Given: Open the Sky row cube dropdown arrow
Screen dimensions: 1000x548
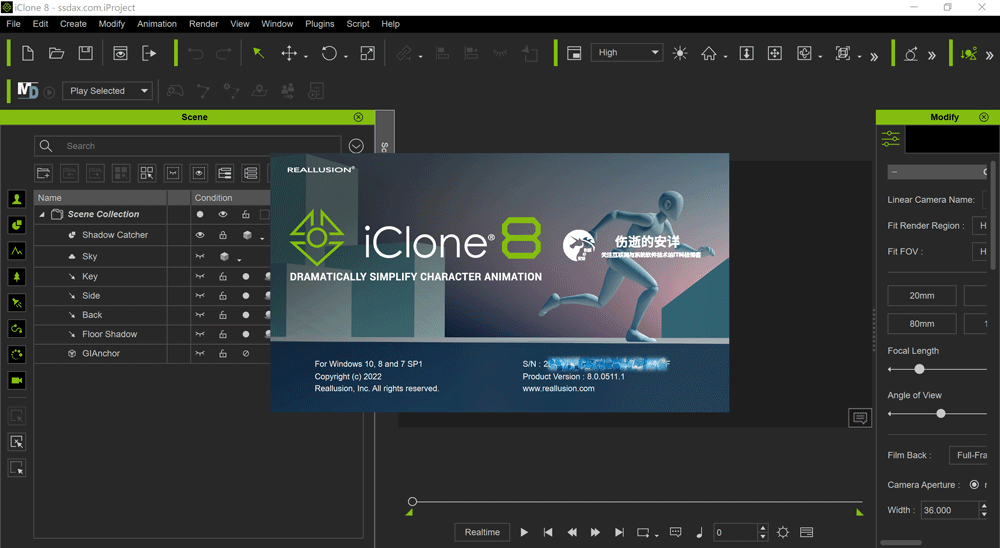Looking at the screenshot, I should pyautogui.click(x=239, y=260).
